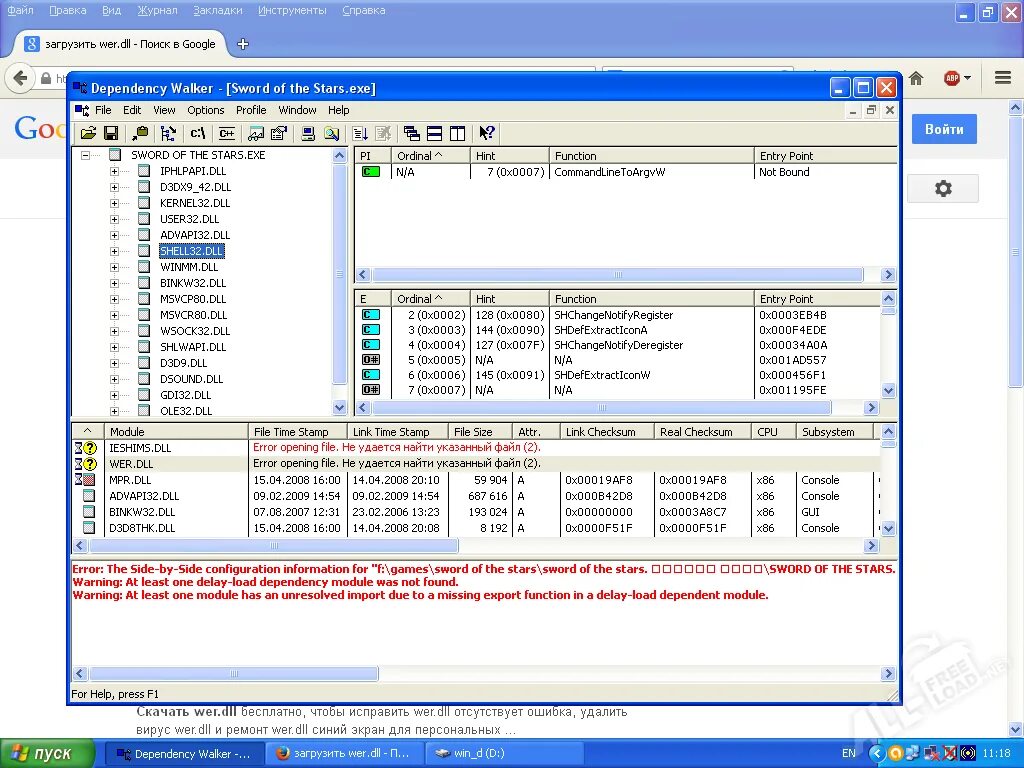This screenshot has width=1024, height=768.
Task: Sort module list by Module column header
Action: (176, 432)
